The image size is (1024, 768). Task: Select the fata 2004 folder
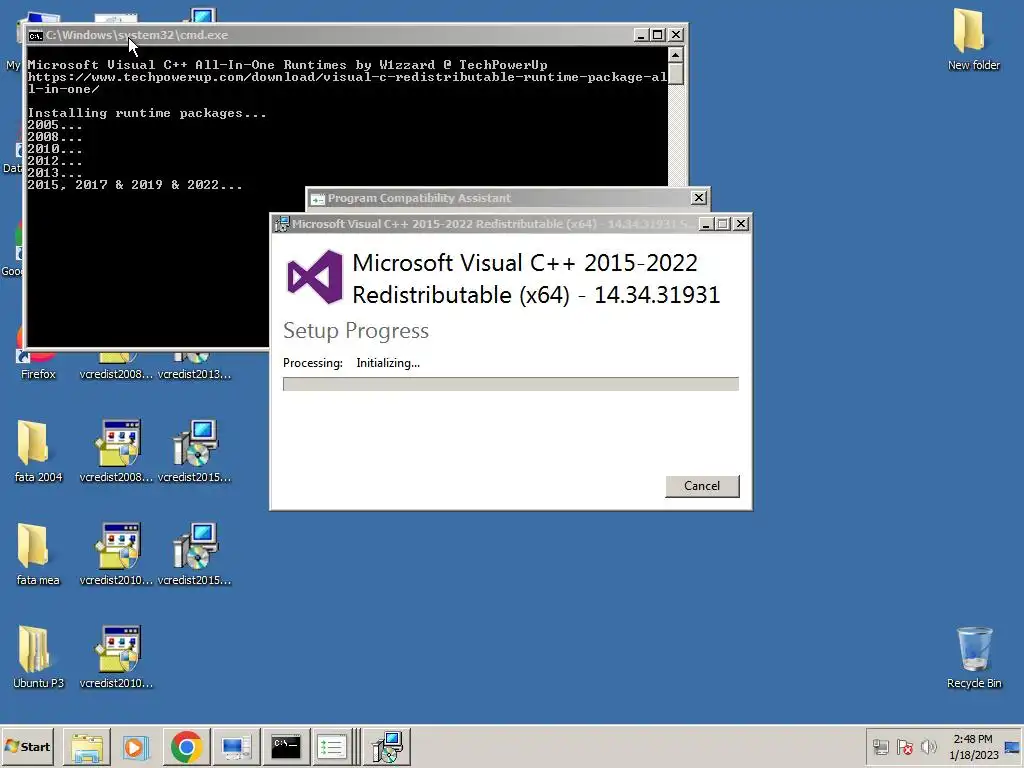point(38,451)
